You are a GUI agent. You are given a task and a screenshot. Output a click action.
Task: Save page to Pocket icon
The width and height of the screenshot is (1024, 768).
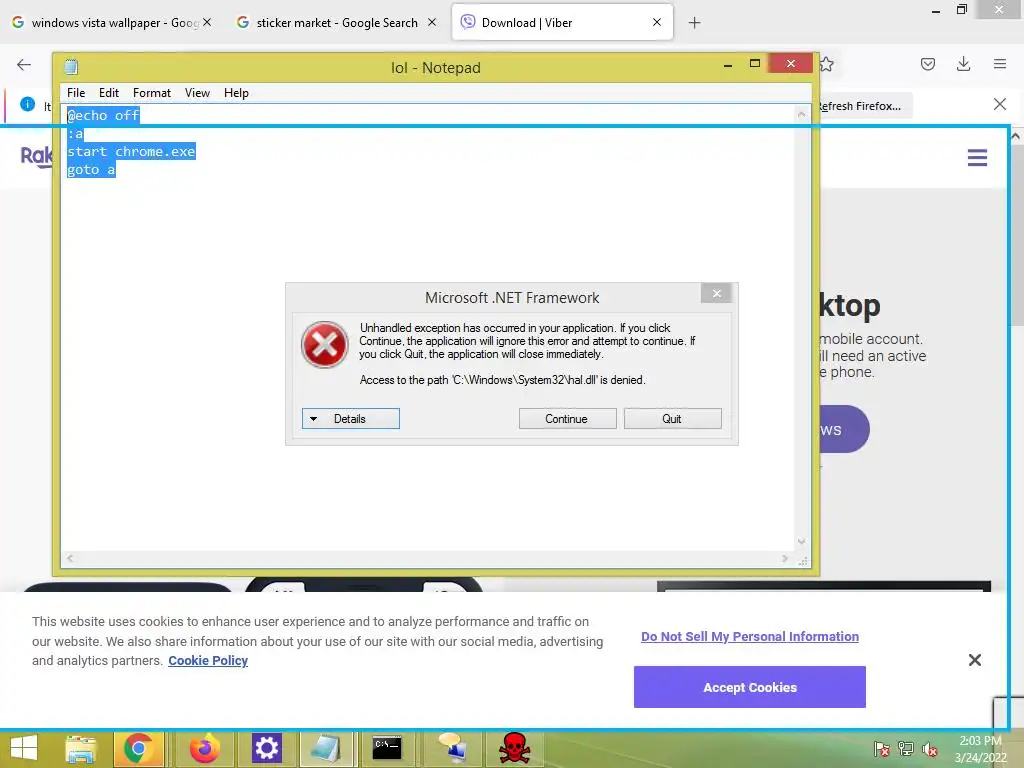[928, 64]
